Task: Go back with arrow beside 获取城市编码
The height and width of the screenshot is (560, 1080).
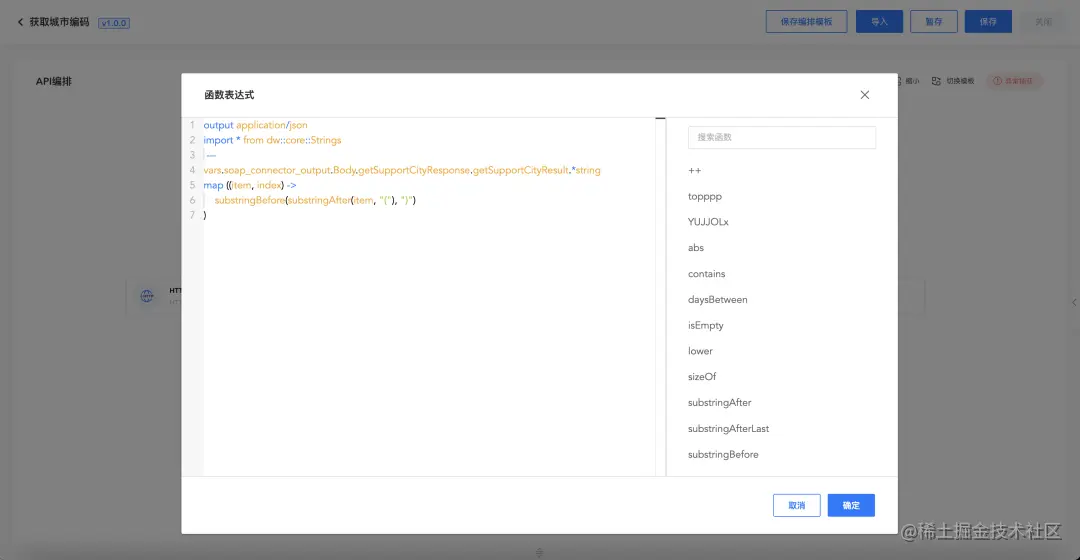Action: coord(20,22)
